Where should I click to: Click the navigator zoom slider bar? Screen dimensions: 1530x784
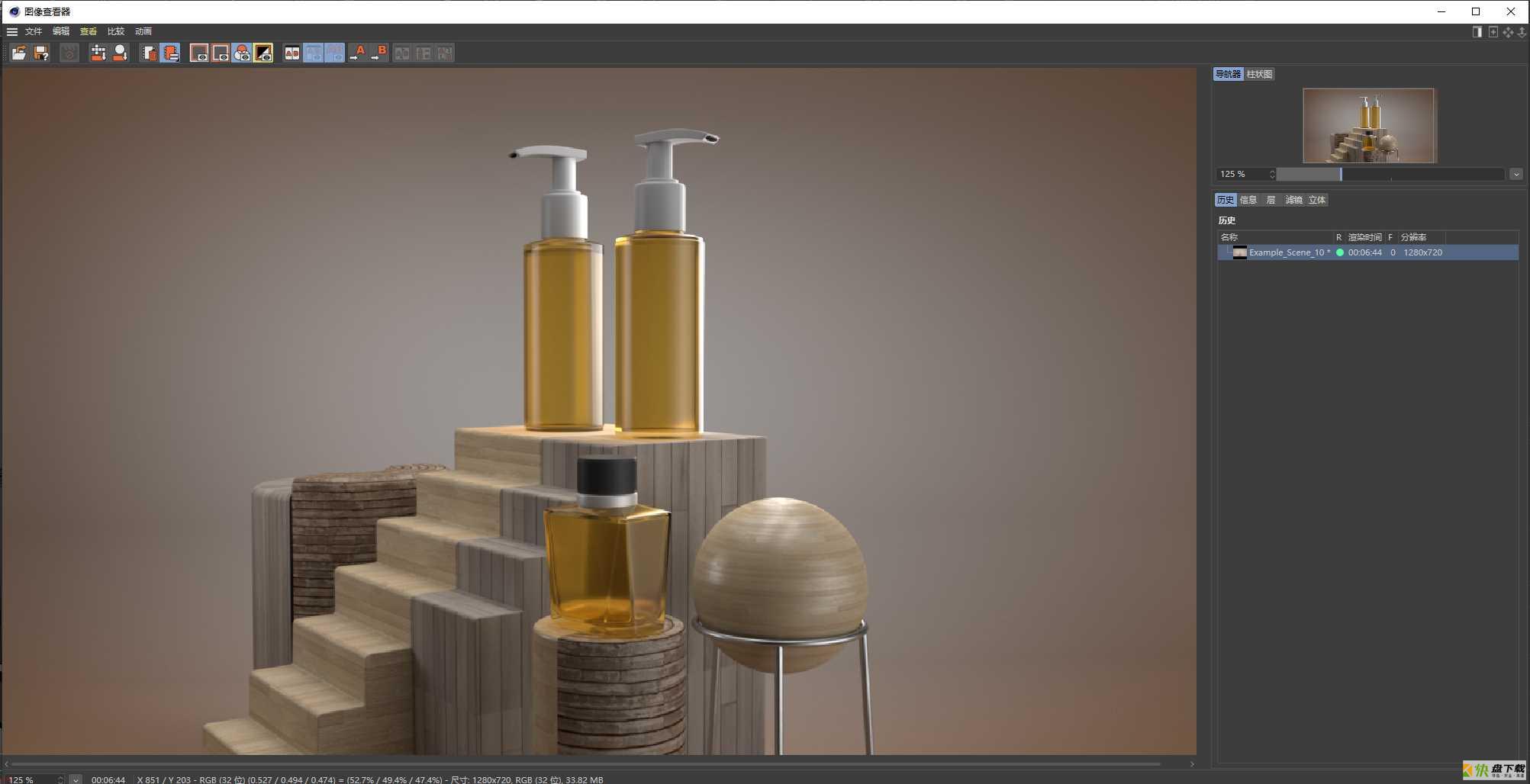click(x=1390, y=174)
